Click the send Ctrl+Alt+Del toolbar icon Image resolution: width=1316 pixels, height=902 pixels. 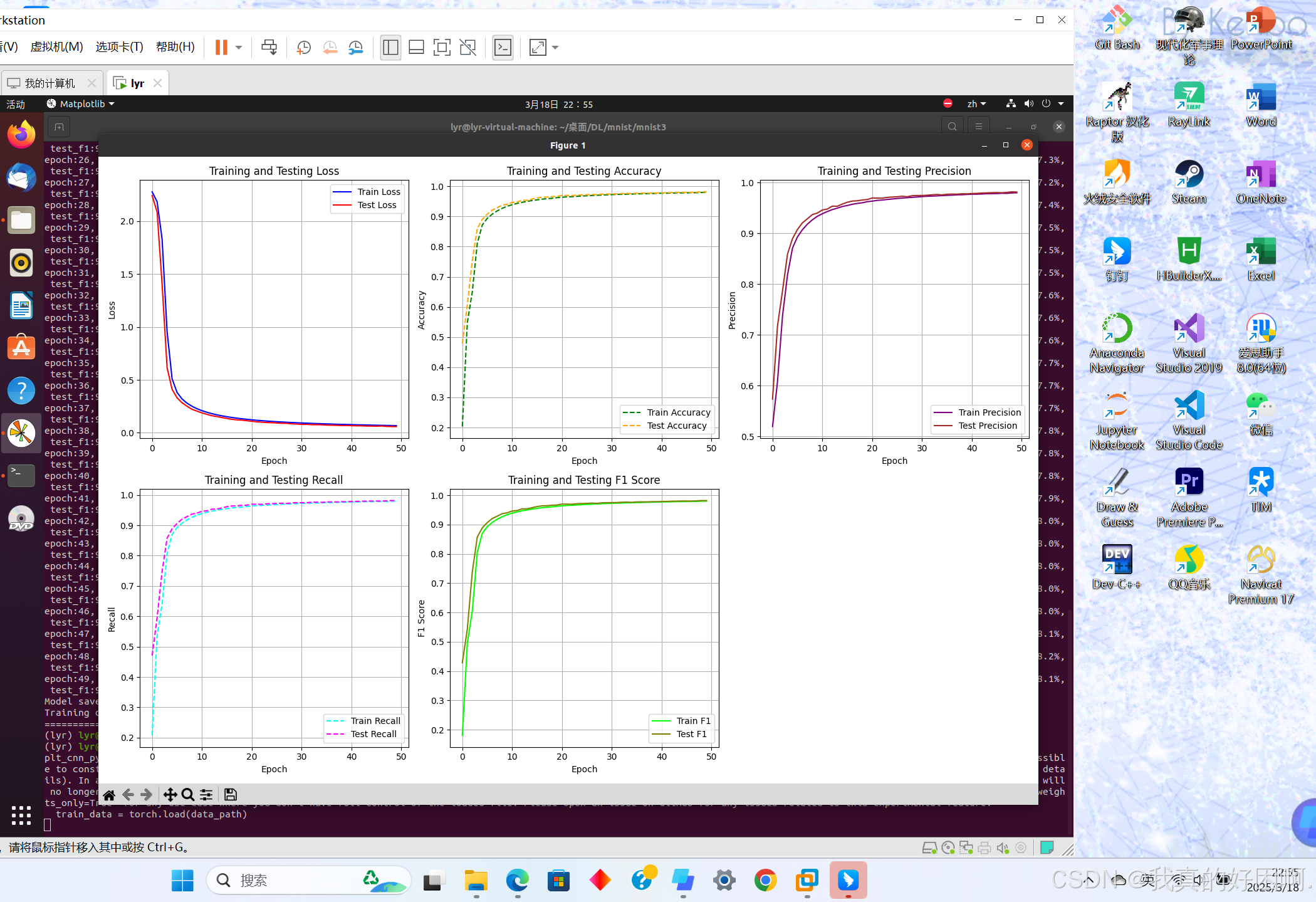tap(269, 48)
